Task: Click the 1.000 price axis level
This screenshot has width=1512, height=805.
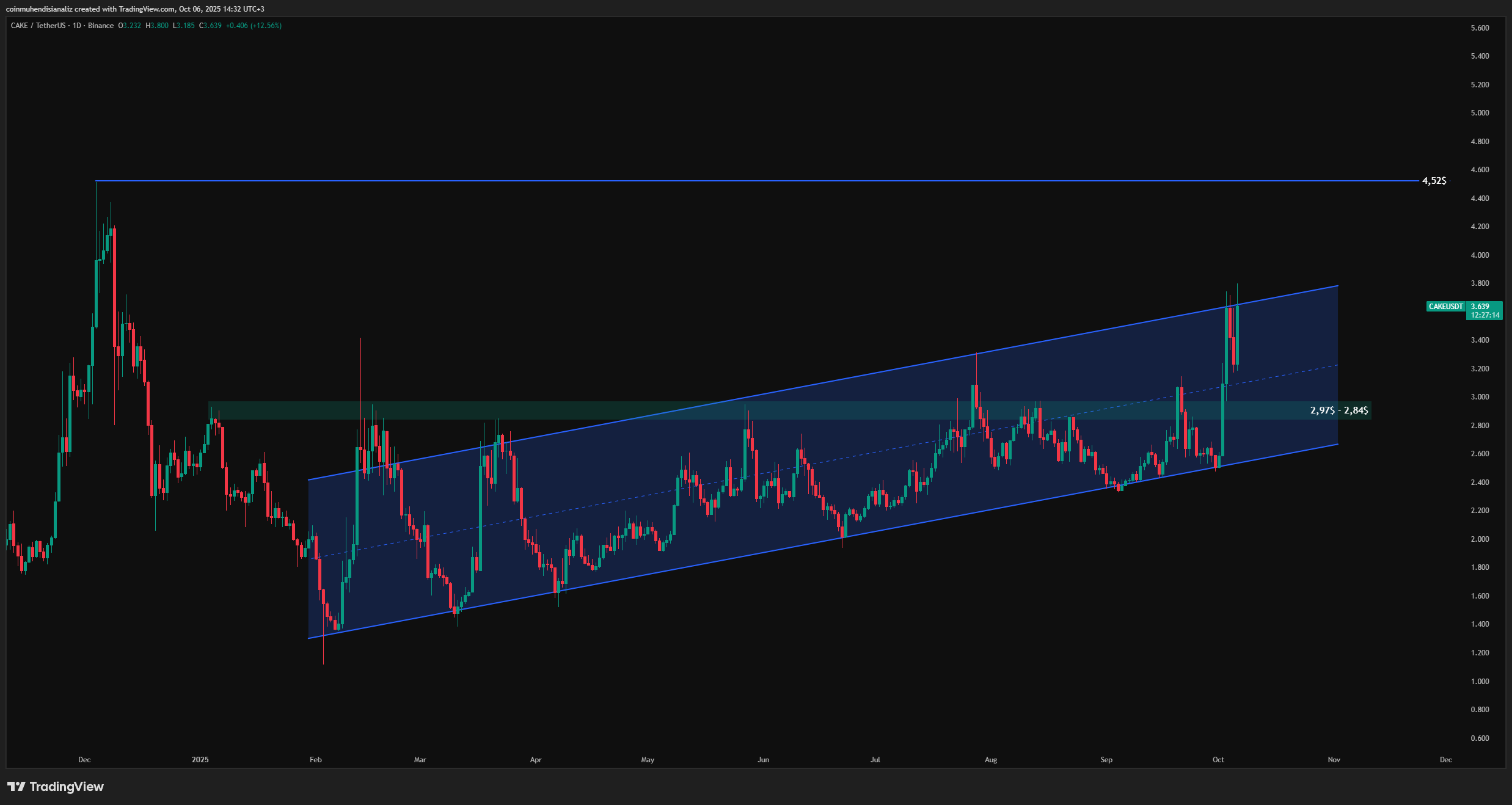Action: [1480, 681]
